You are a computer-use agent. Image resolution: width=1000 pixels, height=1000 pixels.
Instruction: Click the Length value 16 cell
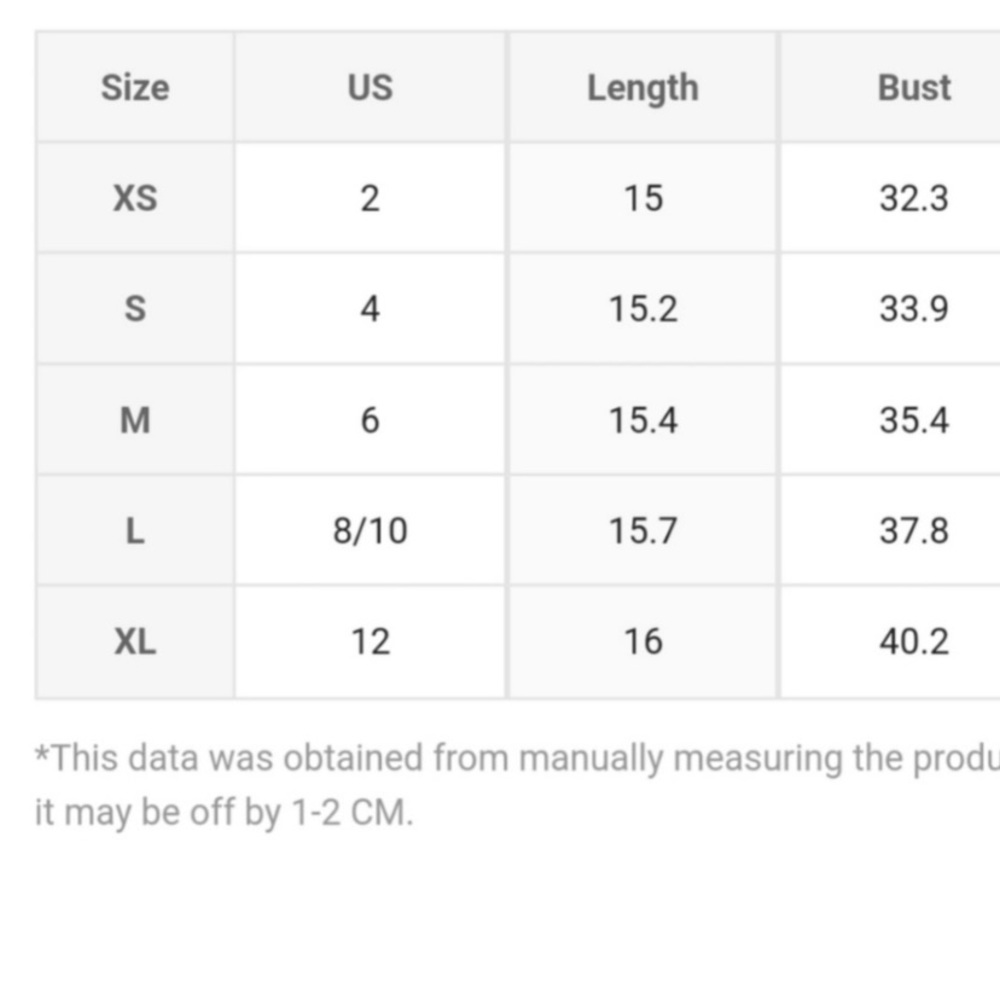pyautogui.click(x=643, y=642)
